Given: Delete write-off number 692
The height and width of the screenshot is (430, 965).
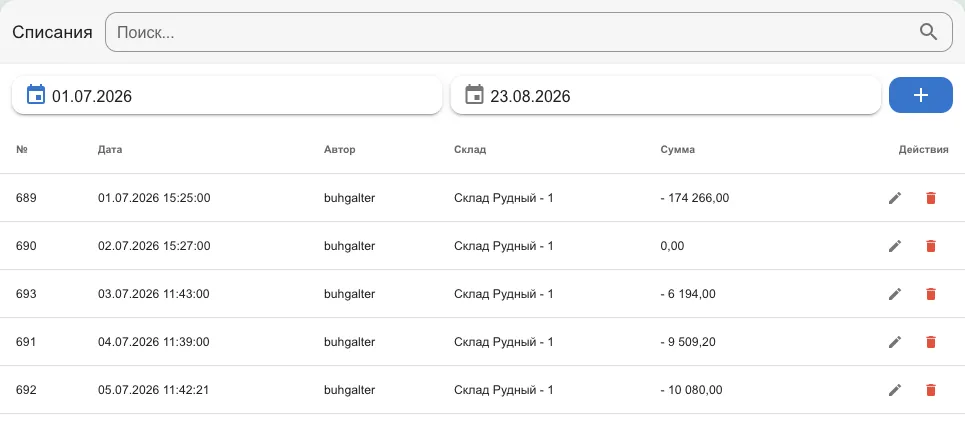Looking at the screenshot, I should tap(931, 390).
